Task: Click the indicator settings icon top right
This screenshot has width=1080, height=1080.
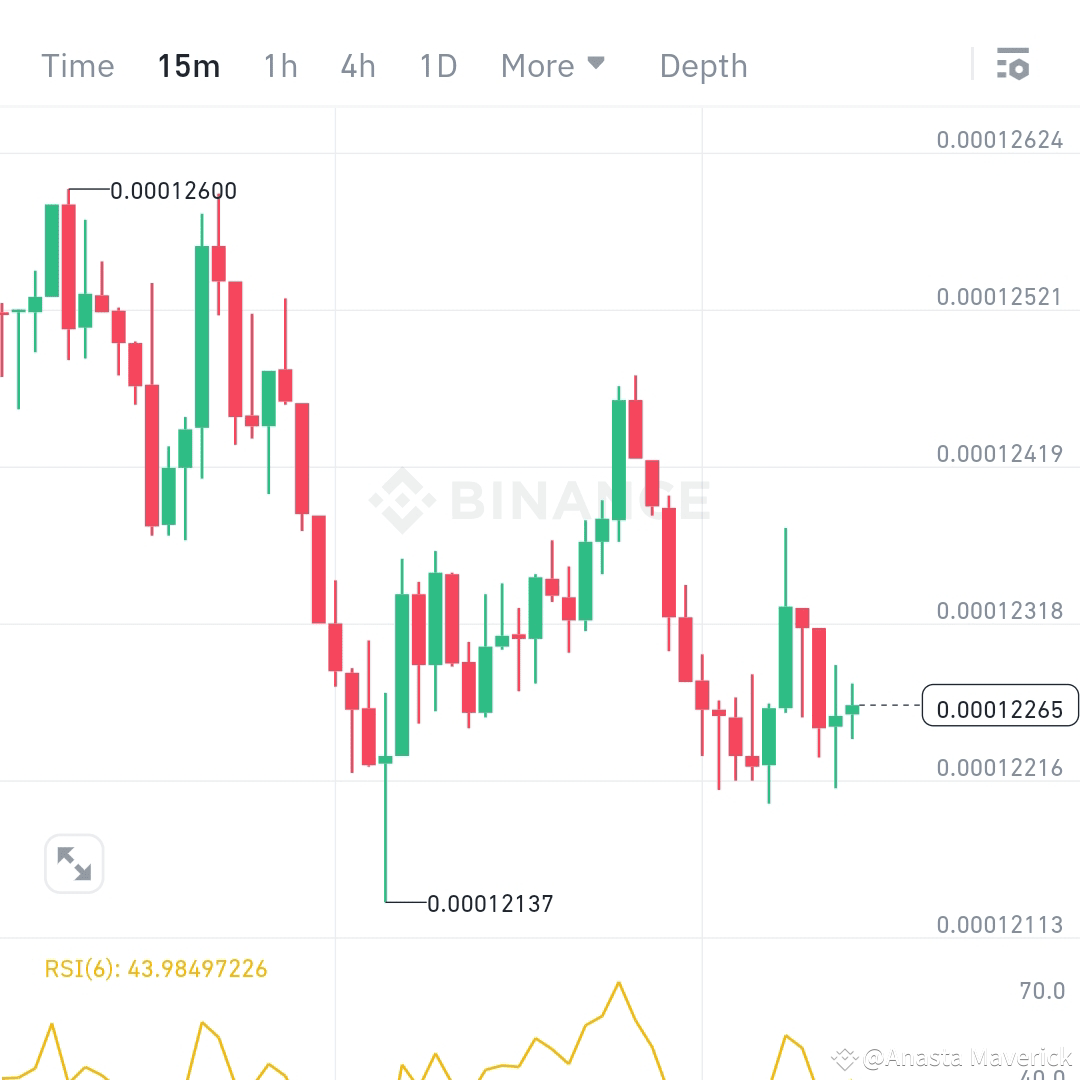Action: click(1014, 64)
